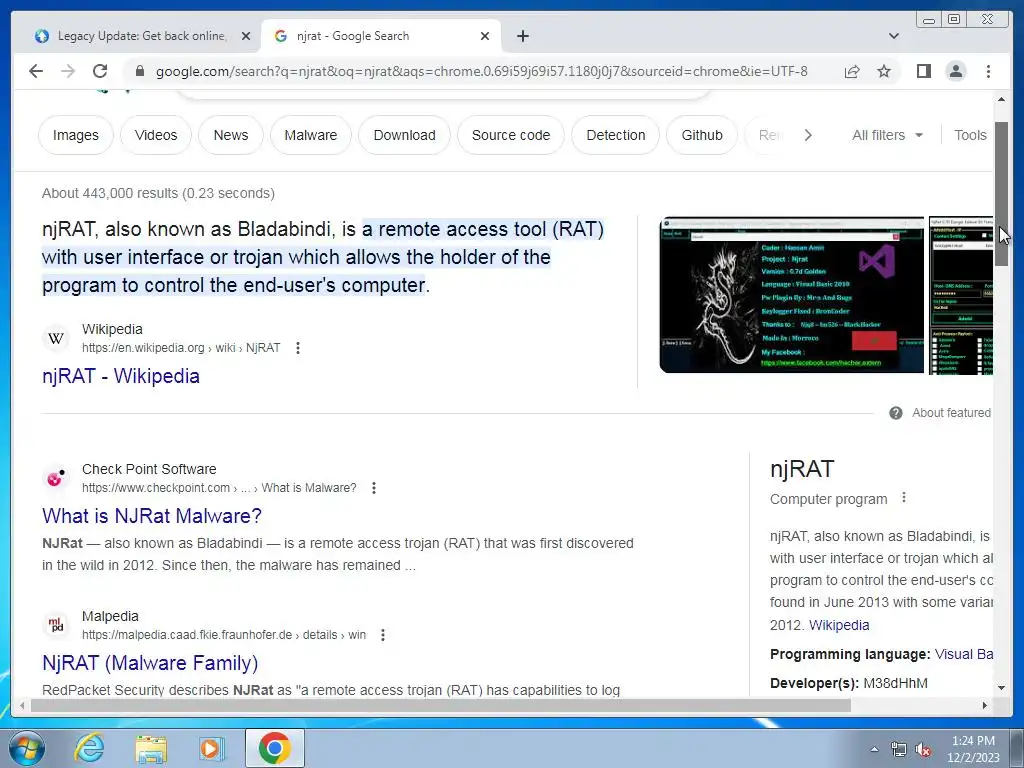Click the Wikipedia favicon
Image resolution: width=1024 pixels, height=768 pixels.
pyautogui.click(x=56, y=338)
